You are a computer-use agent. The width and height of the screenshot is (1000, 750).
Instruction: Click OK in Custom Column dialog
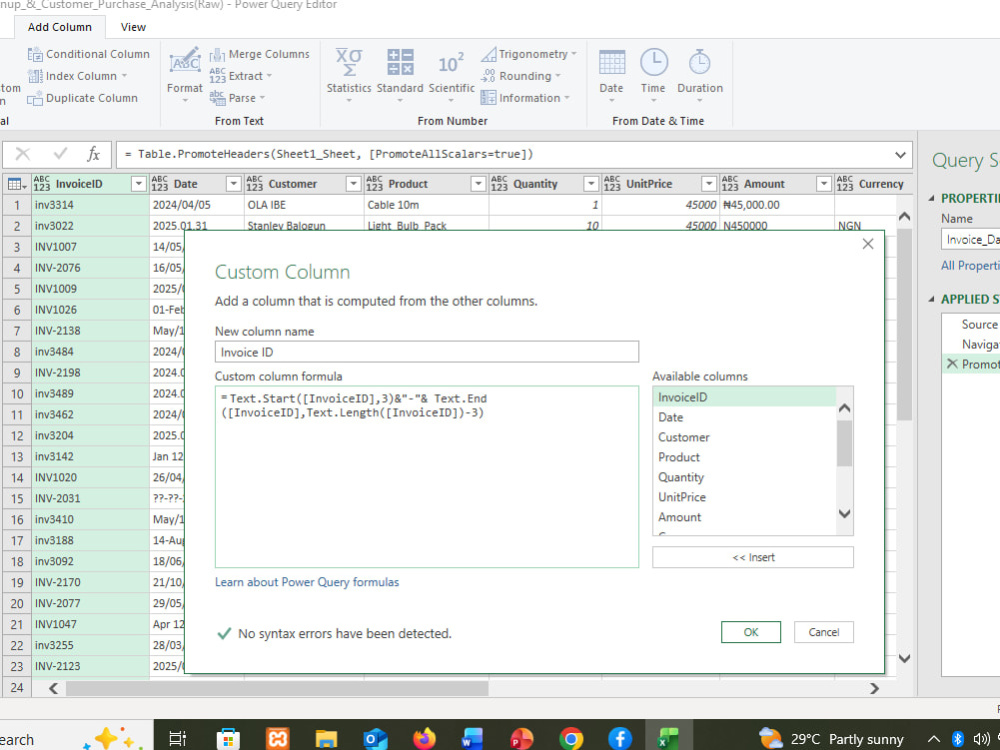coord(751,632)
